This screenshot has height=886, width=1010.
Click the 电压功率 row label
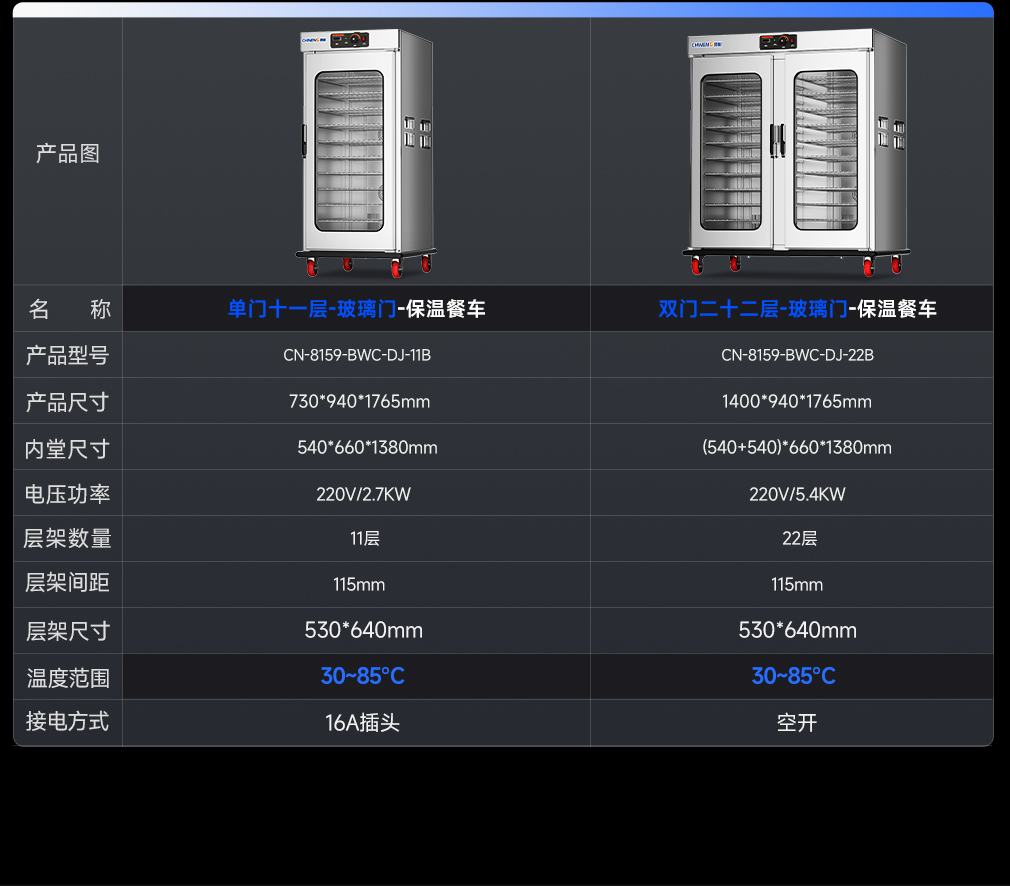point(68,494)
